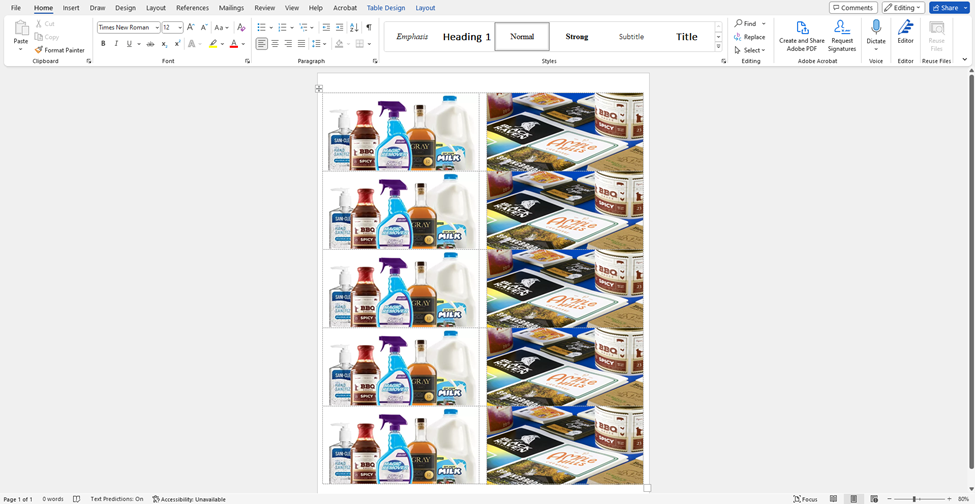Select Print Layout view button

(854, 499)
